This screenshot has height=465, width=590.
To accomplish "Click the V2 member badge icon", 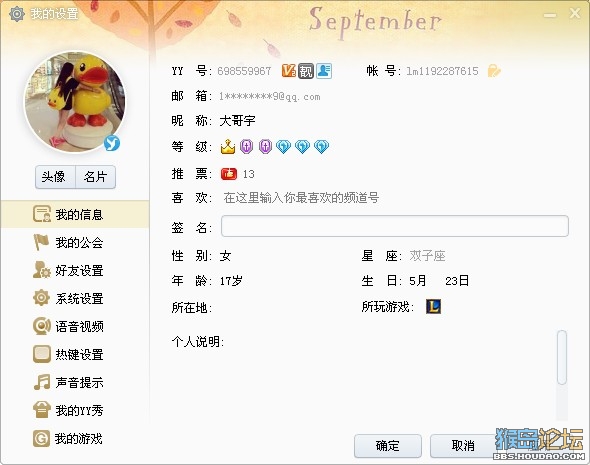I will coord(289,71).
